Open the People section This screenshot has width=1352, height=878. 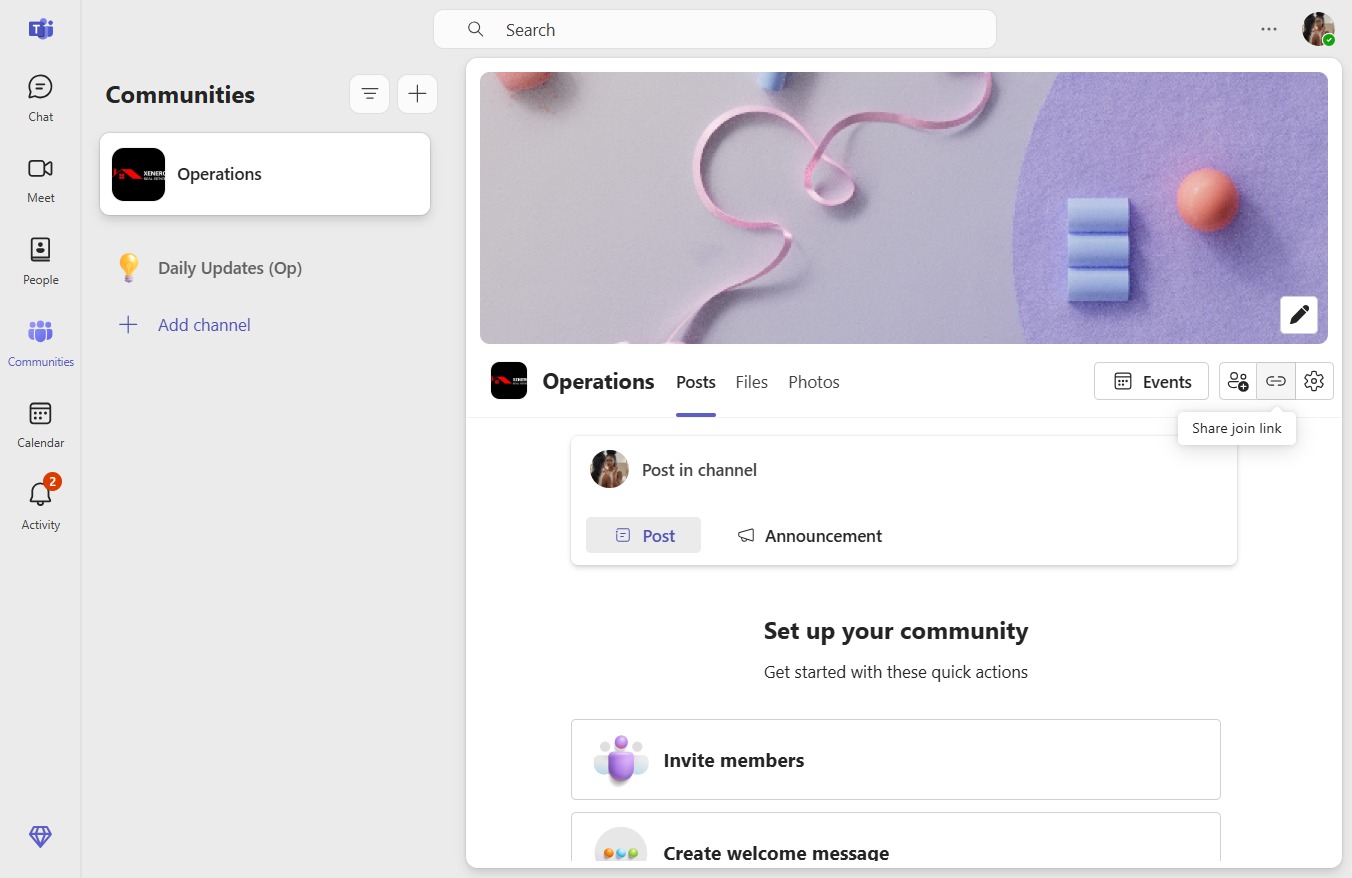(40, 262)
